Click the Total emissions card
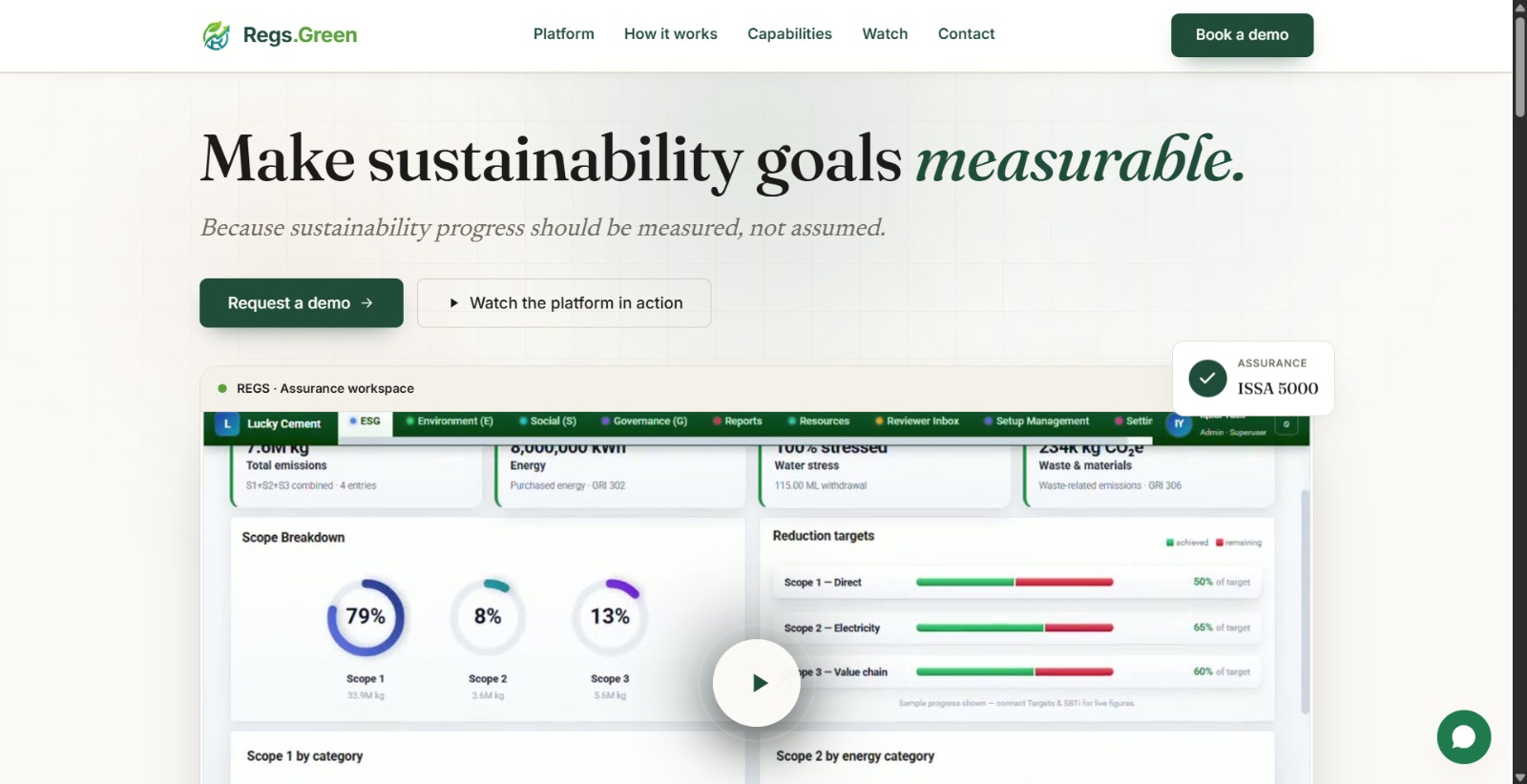1527x784 pixels. pyautogui.click(x=356, y=474)
